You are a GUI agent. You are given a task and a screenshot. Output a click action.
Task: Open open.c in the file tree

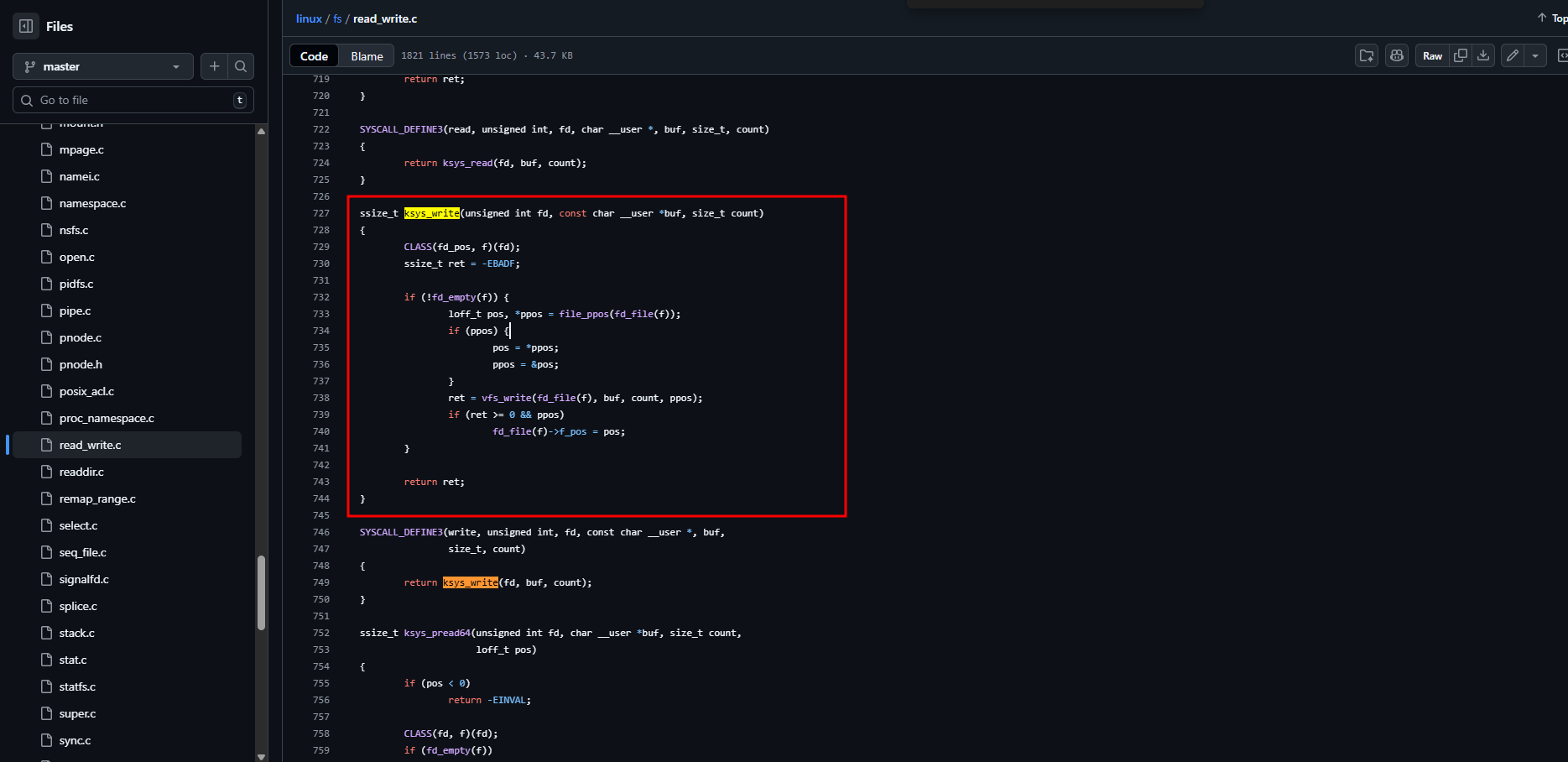click(x=77, y=257)
